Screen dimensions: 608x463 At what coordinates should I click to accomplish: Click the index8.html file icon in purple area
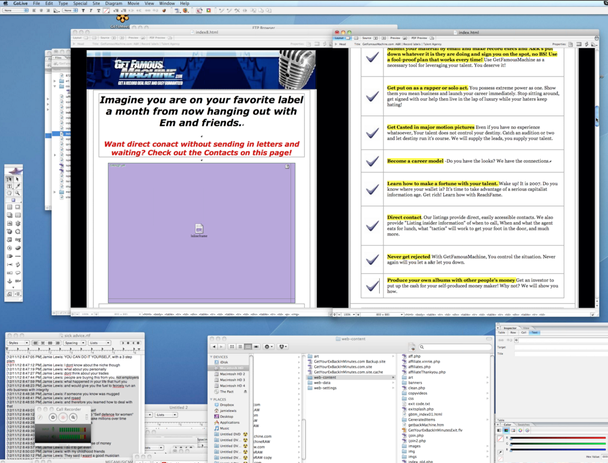[x=198, y=231]
